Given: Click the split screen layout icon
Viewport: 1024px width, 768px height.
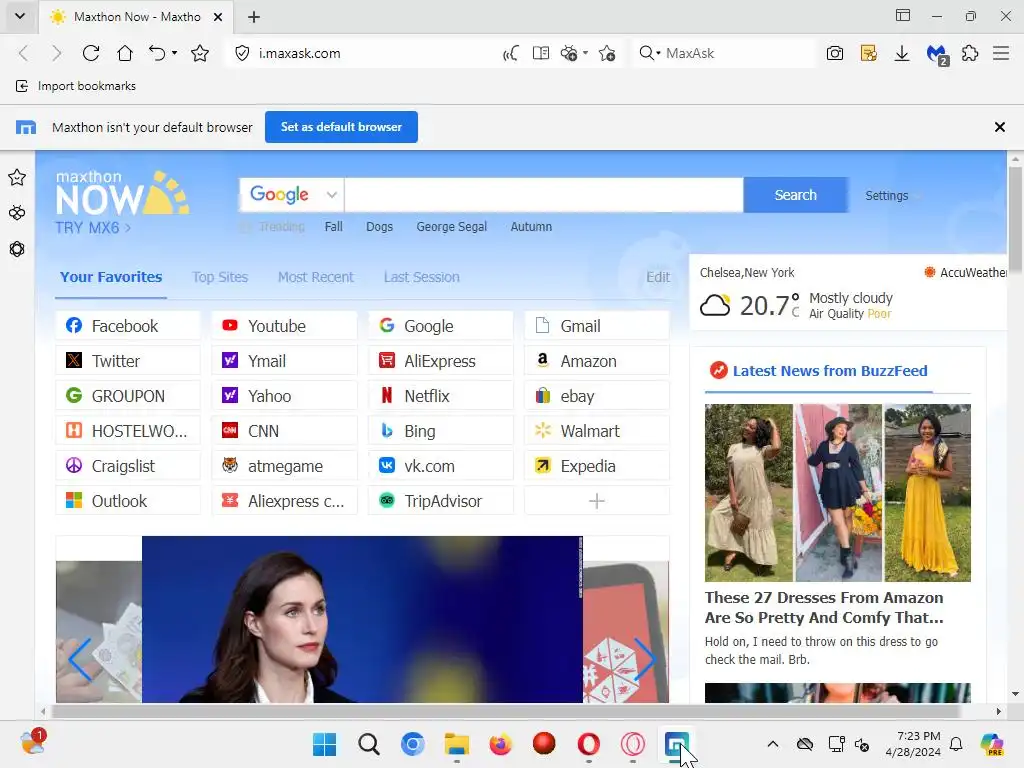Looking at the screenshot, I should coord(903,15).
